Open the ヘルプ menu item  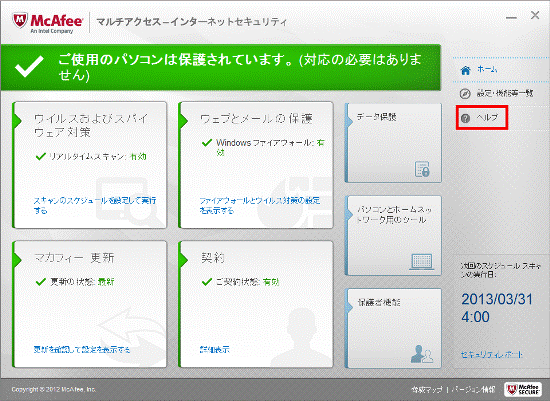pos(487,118)
